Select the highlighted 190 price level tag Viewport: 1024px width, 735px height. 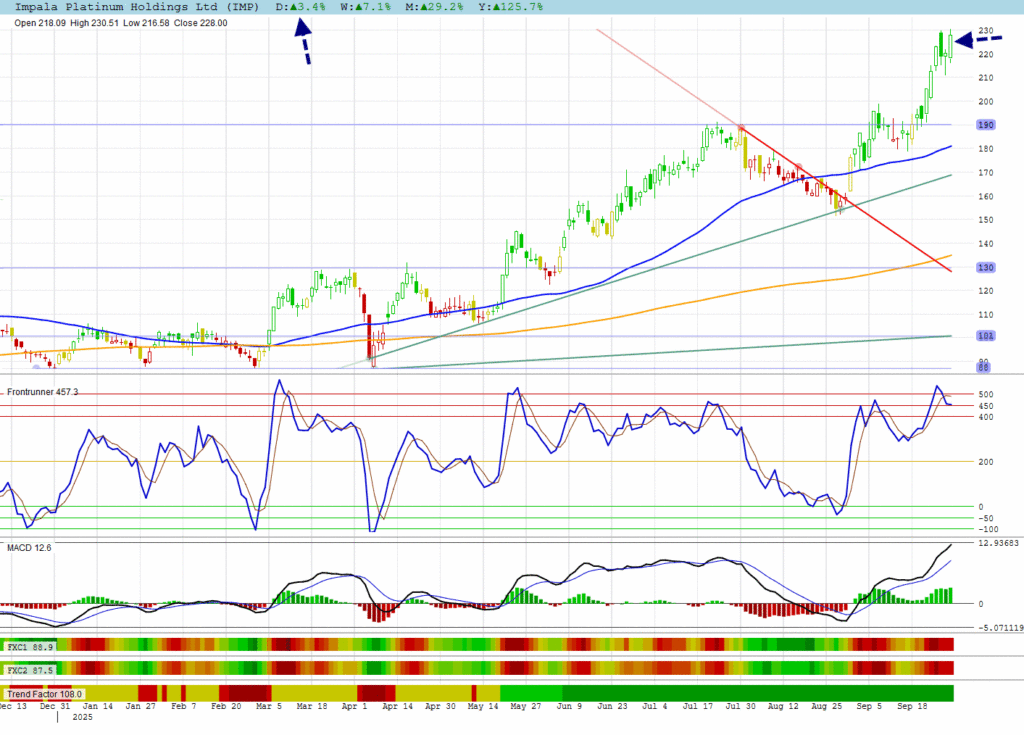point(986,125)
